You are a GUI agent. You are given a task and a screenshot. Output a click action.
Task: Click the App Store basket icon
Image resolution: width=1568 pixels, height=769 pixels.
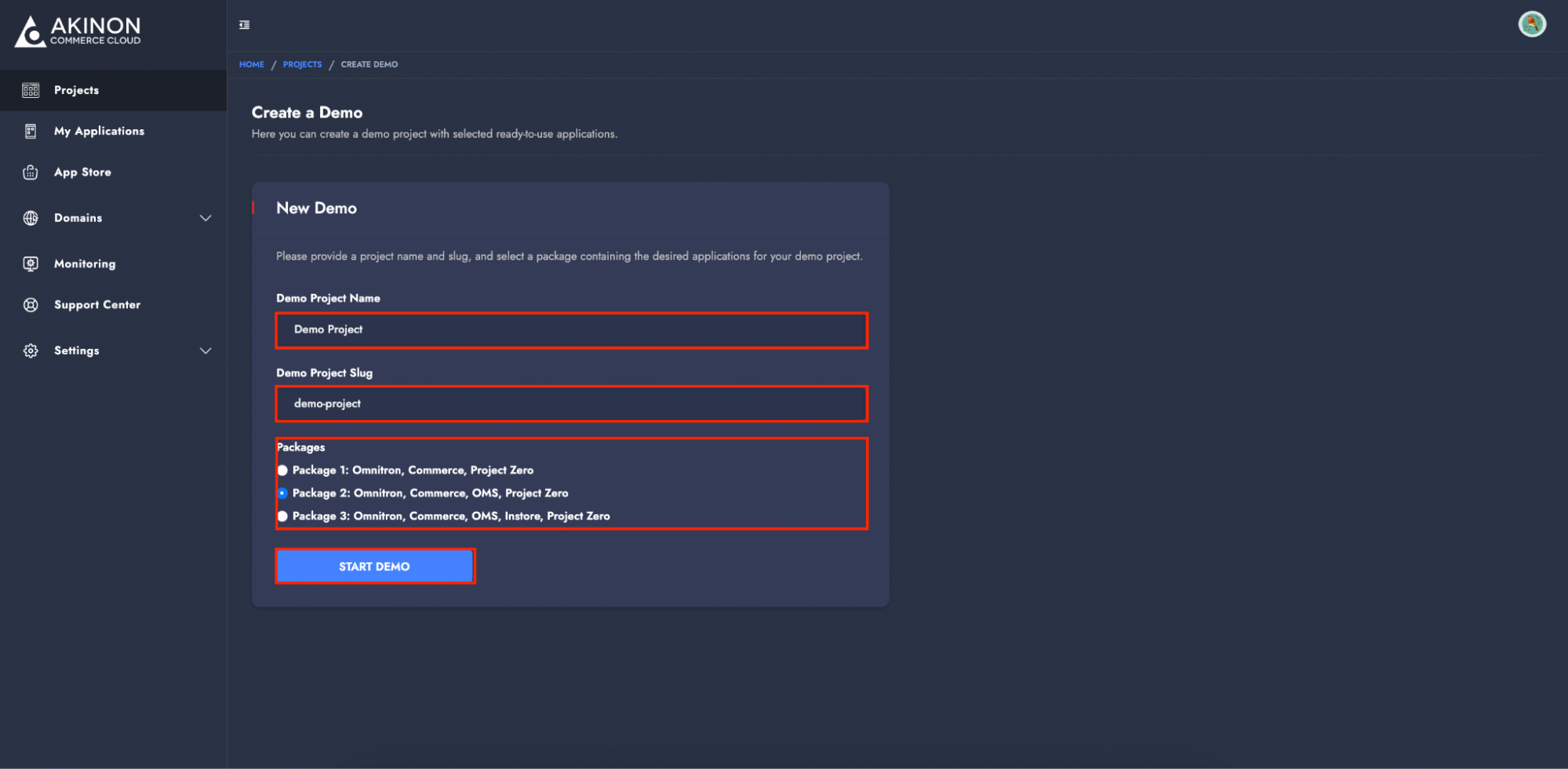coord(31,172)
